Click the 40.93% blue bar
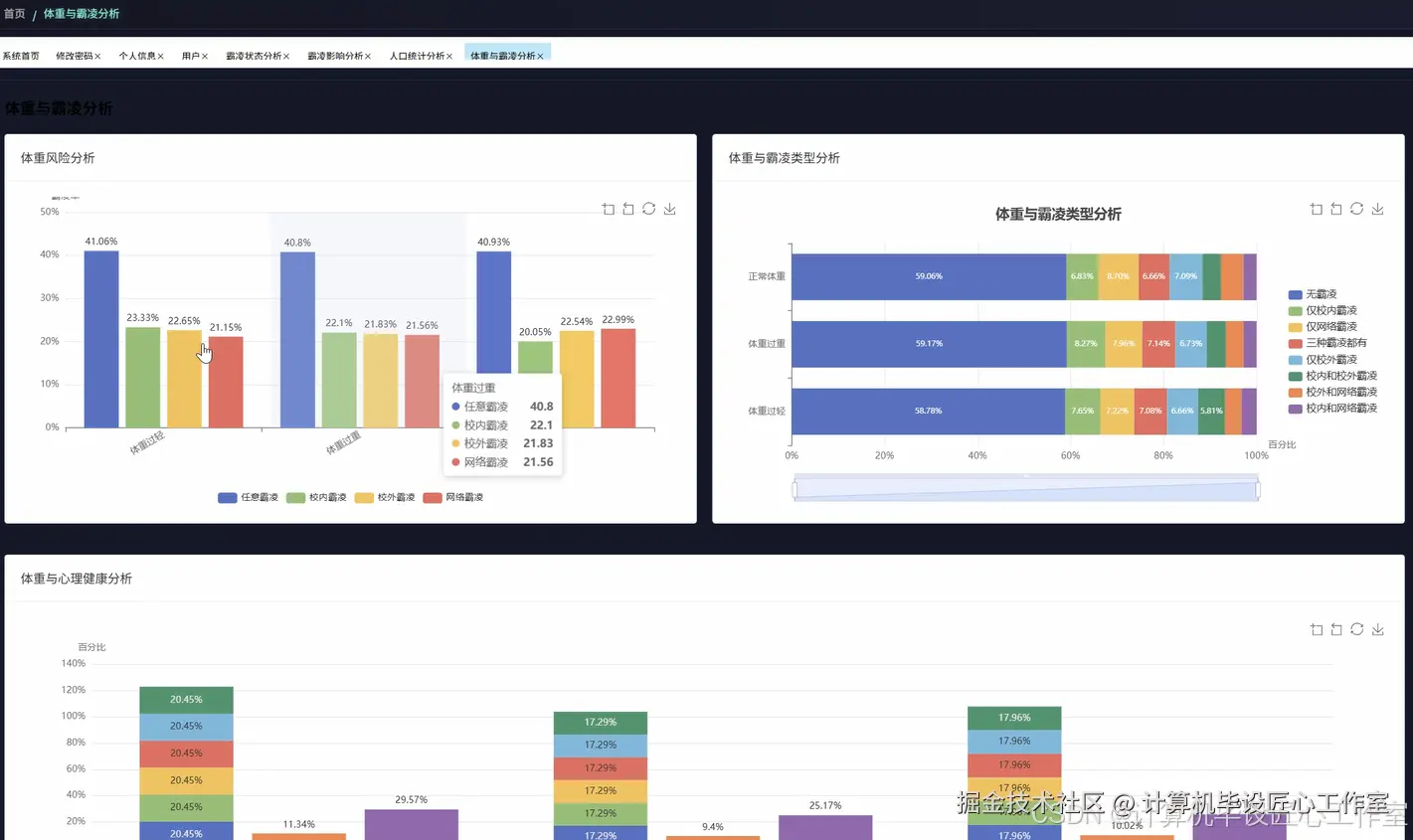The image size is (1413, 840). [494, 339]
